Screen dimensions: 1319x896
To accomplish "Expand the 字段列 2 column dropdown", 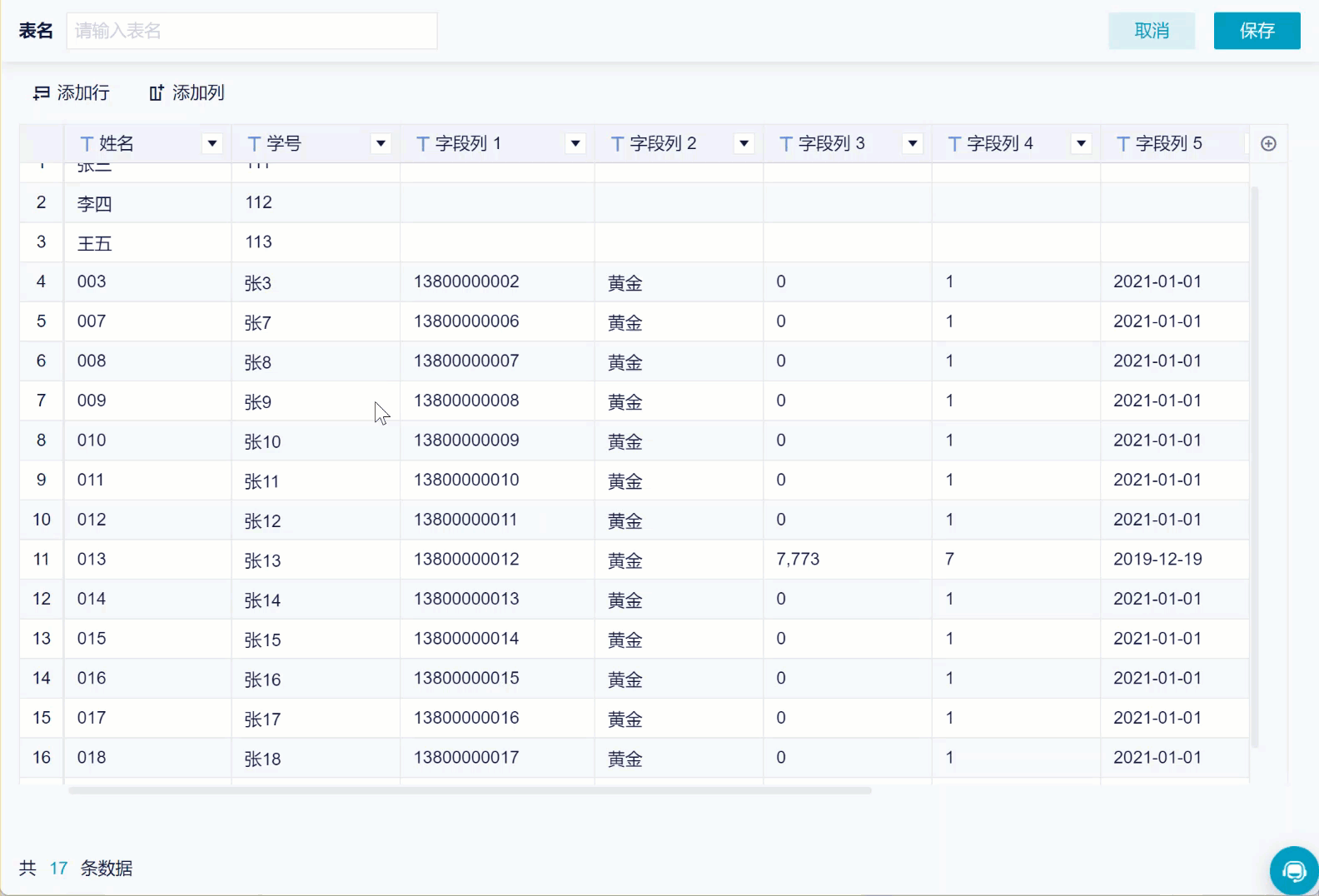I will [744, 143].
